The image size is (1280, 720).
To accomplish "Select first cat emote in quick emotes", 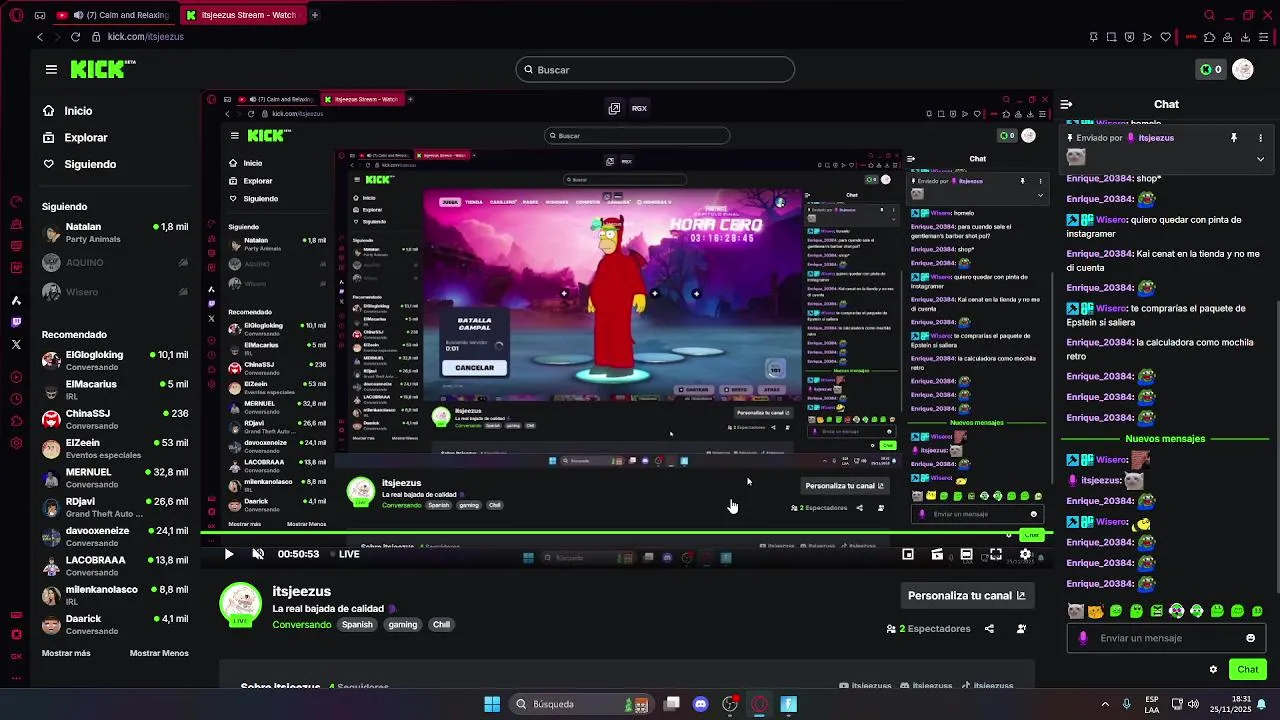I will pyautogui.click(x=1075, y=611).
